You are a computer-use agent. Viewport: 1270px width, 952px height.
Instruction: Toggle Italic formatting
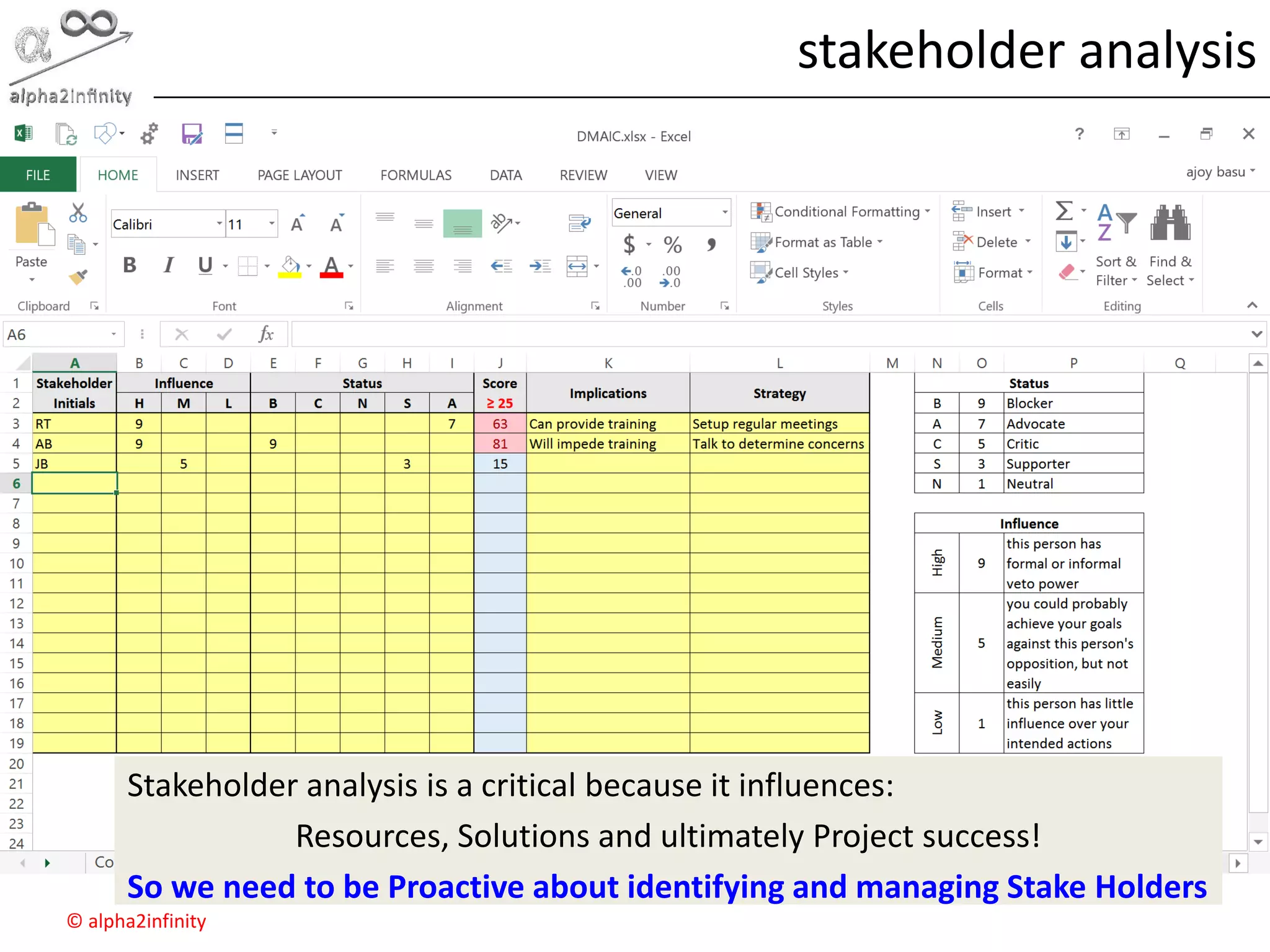168,265
